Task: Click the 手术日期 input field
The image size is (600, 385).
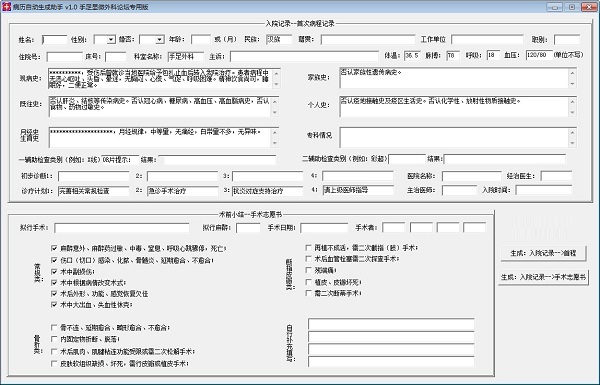Action: [324, 228]
